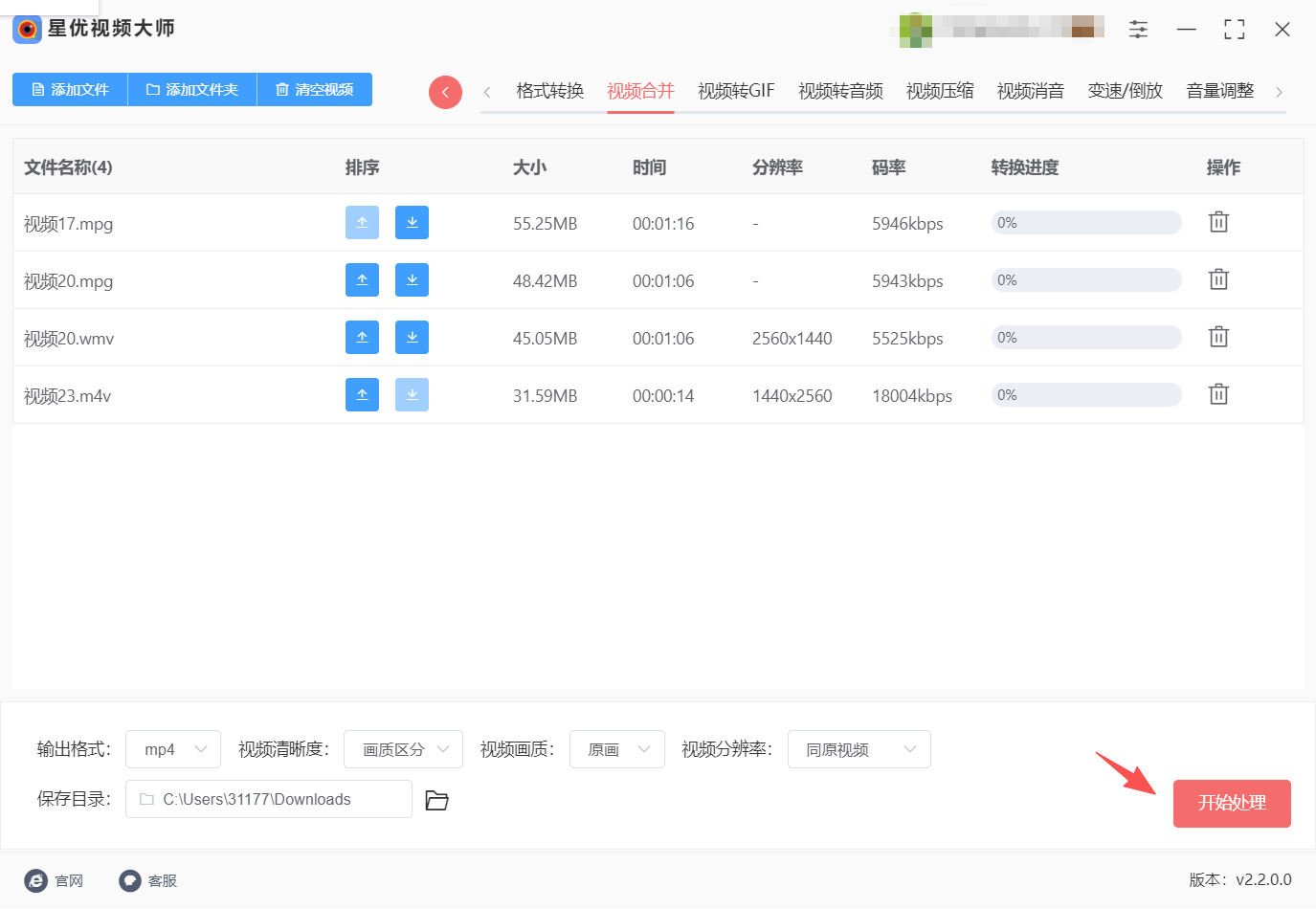
Task: Open 官网 website link
Action: [55, 880]
